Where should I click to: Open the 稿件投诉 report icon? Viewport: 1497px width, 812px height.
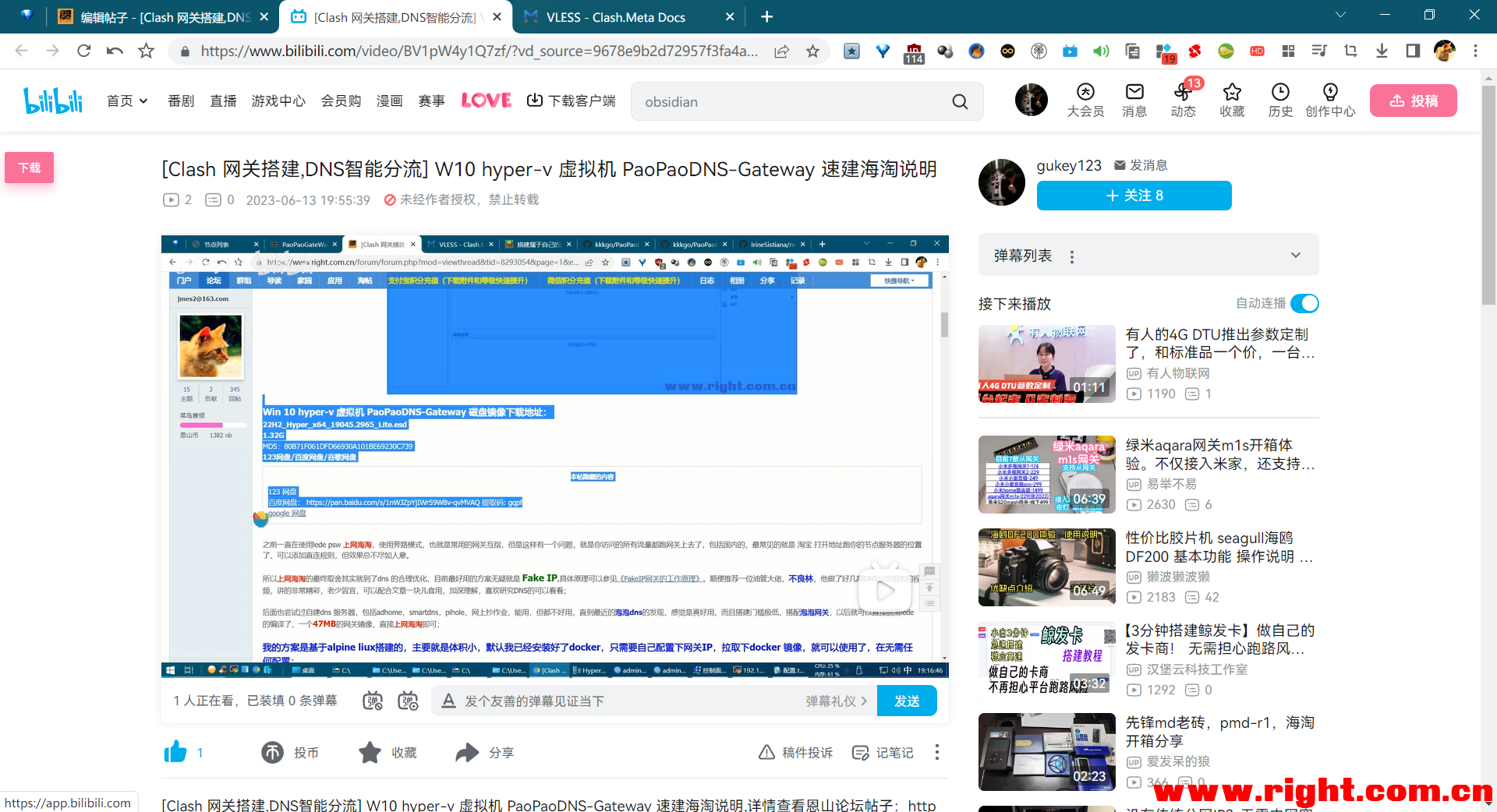pyautogui.click(x=766, y=752)
